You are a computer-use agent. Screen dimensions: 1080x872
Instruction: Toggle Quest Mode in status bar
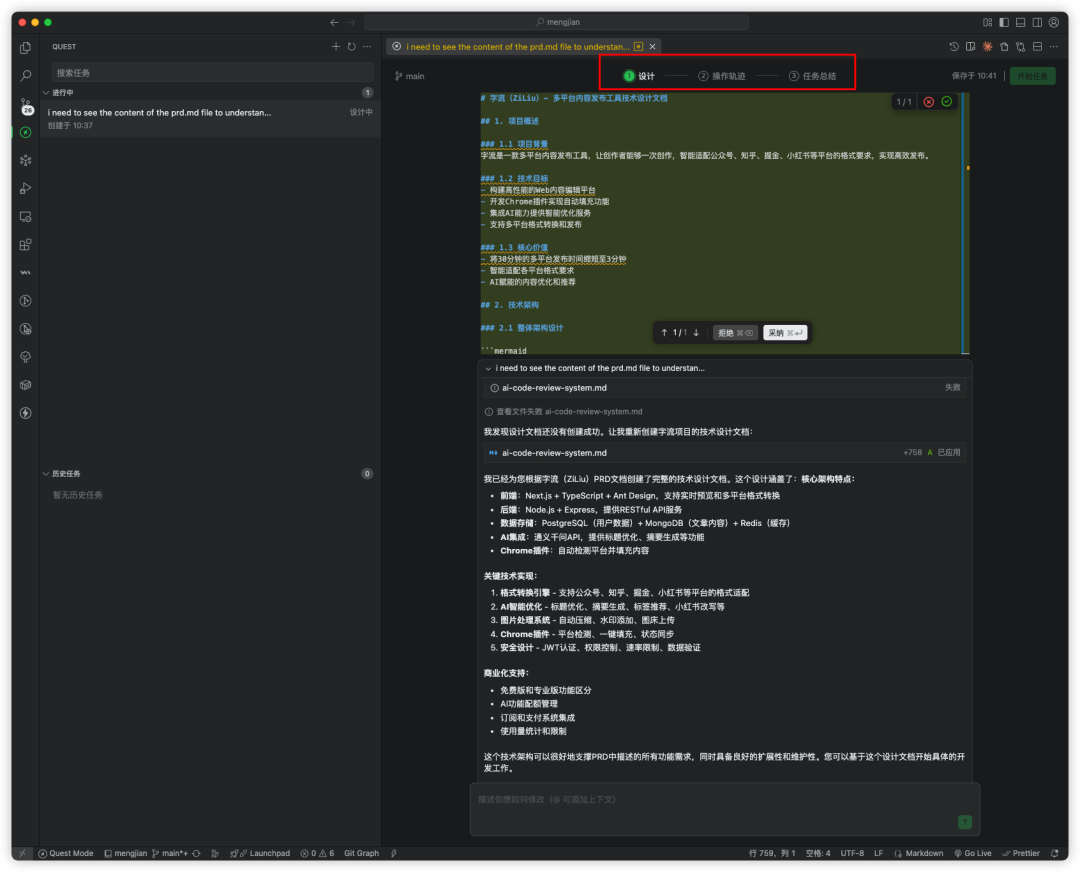[66, 853]
